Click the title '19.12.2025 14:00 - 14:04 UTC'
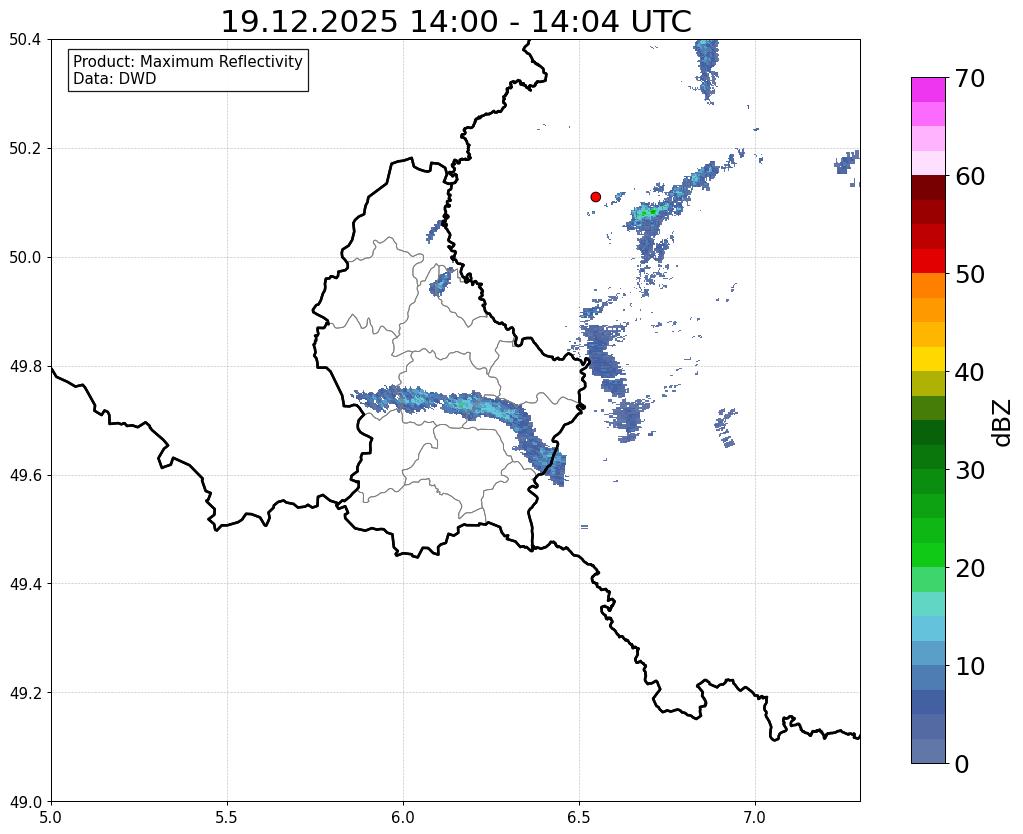This screenshot has height=834, width=1023. 456,22
